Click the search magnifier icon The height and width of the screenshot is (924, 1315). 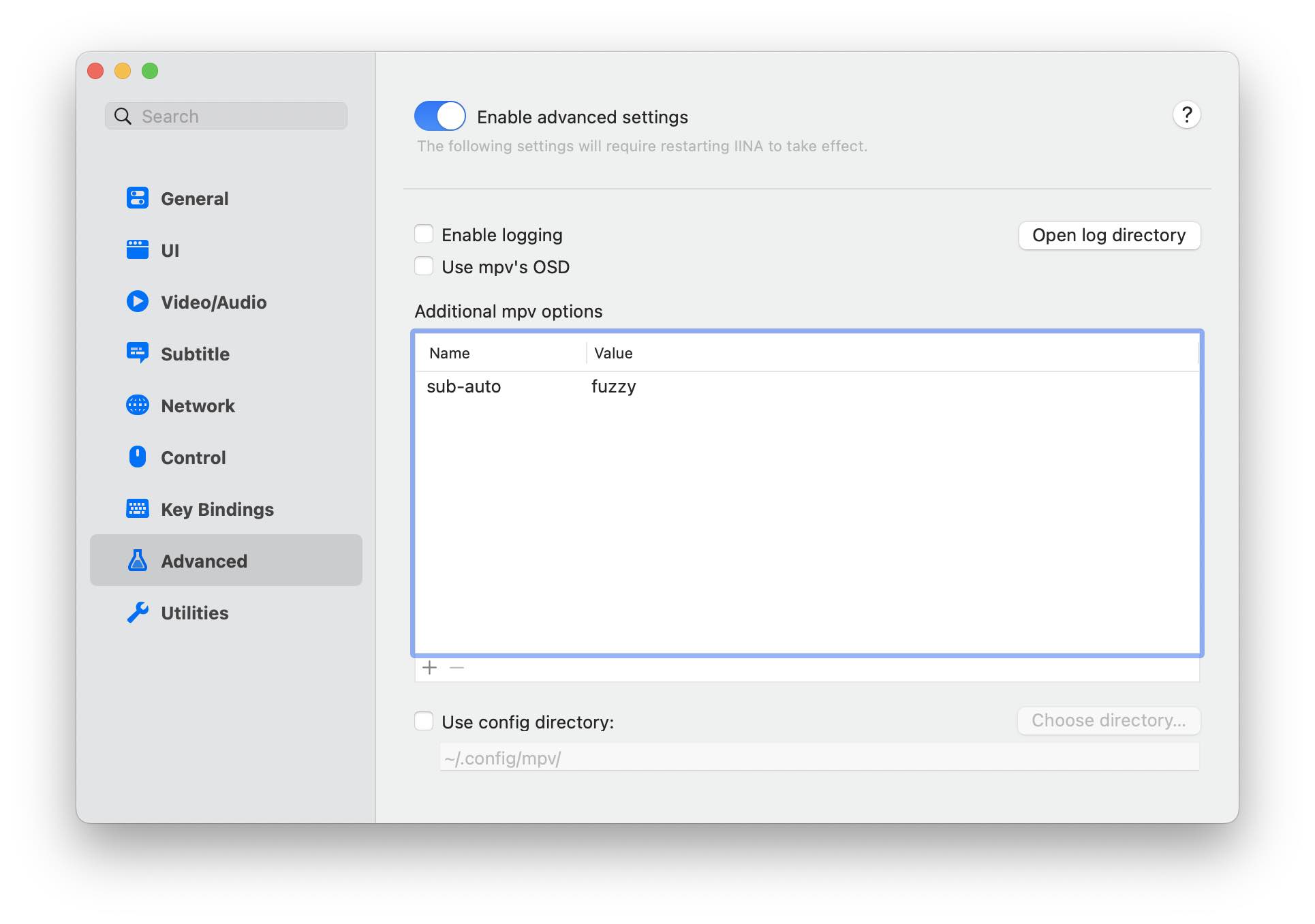point(123,115)
